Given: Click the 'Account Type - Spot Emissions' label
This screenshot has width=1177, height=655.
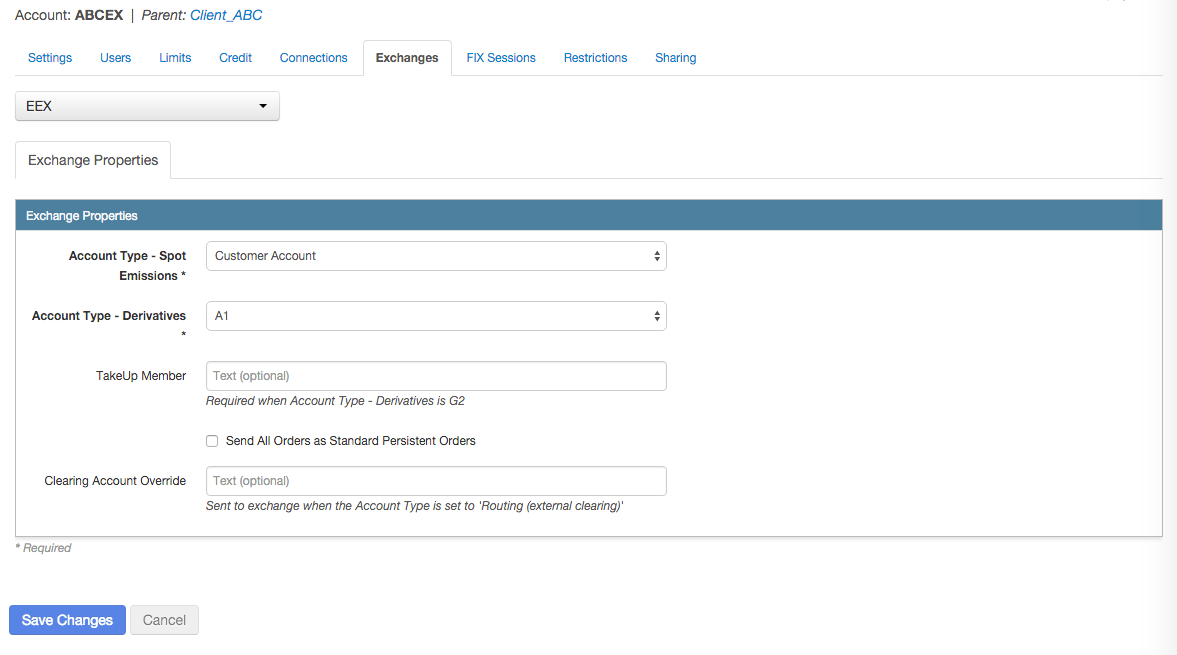Looking at the screenshot, I should pos(128,266).
